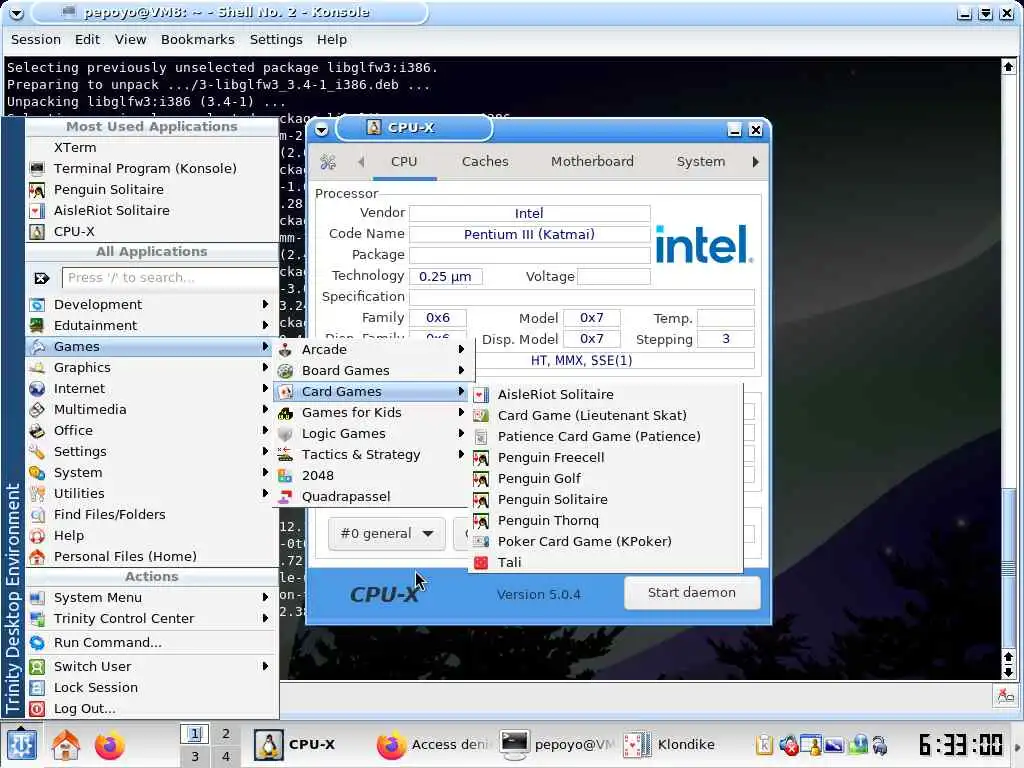
Task: Open the Settings menu in Konsole
Action: pyautogui.click(x=276, y=40)
